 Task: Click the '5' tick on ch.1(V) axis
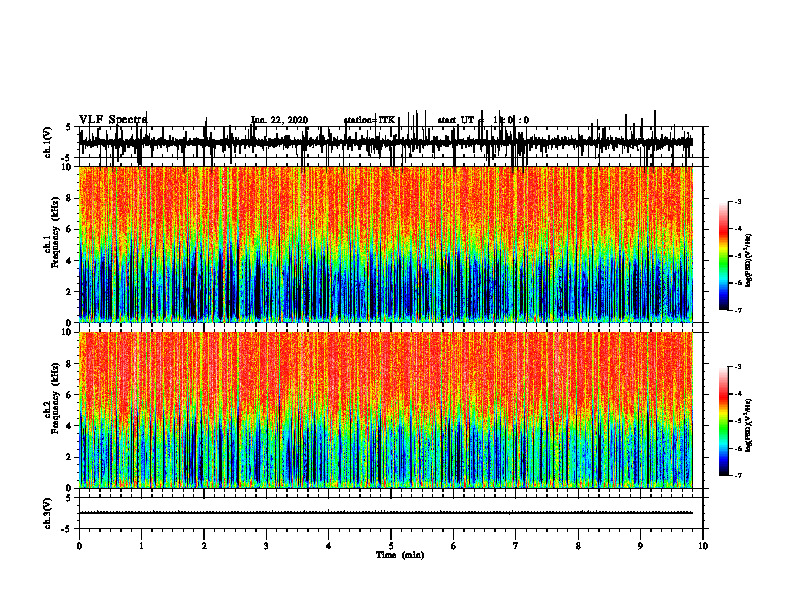68,127
